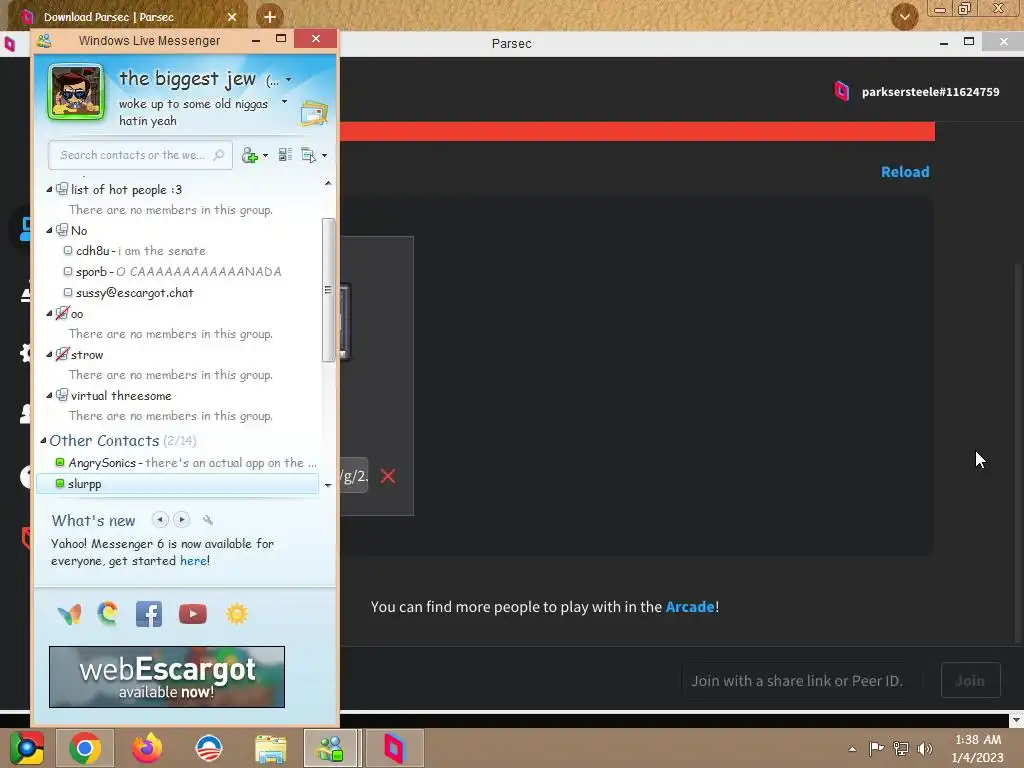
Task: Open the Show menu dropdown arrow
Action: 325,155
